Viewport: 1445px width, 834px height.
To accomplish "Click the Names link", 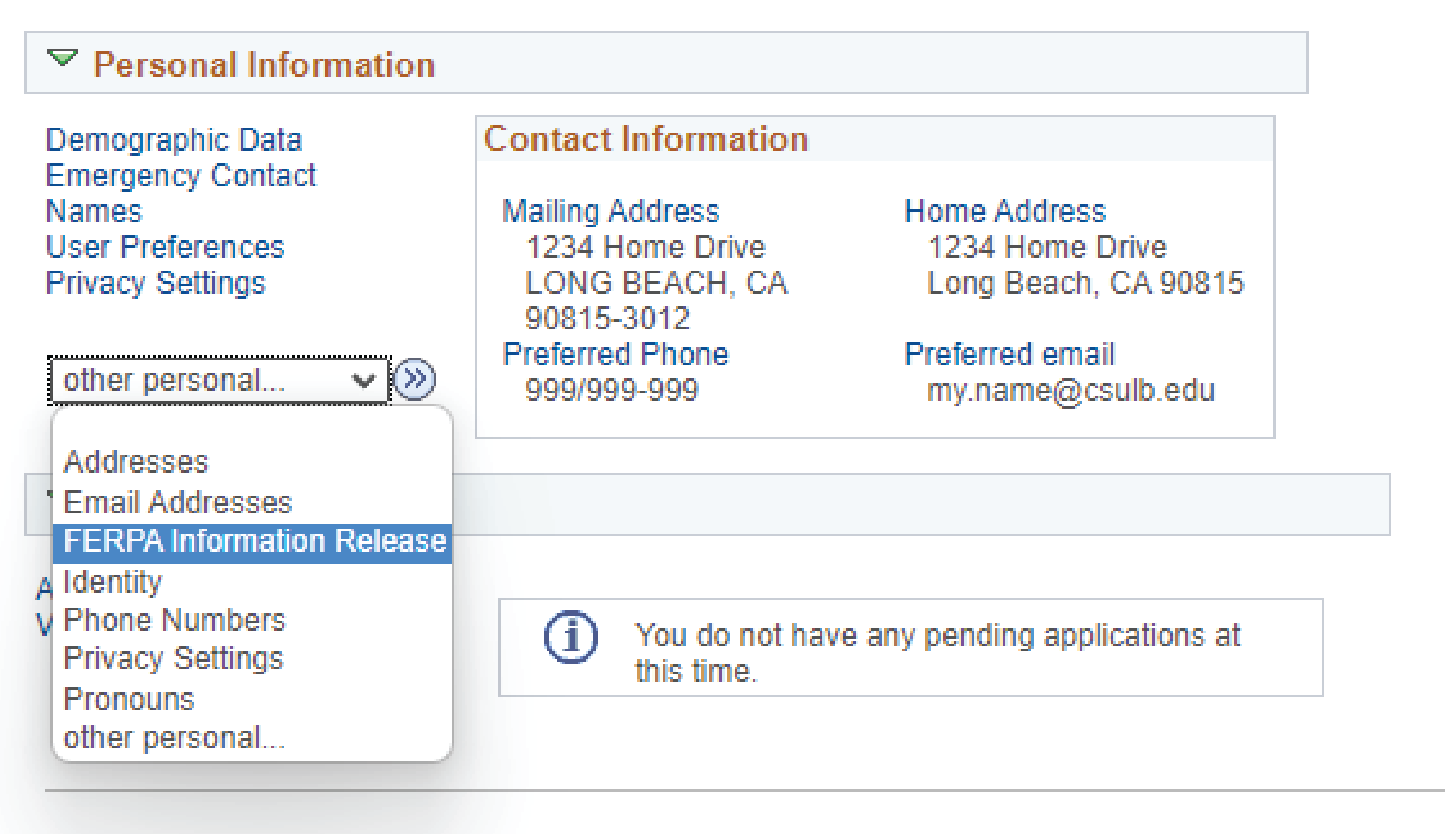I will pos(94,212).
